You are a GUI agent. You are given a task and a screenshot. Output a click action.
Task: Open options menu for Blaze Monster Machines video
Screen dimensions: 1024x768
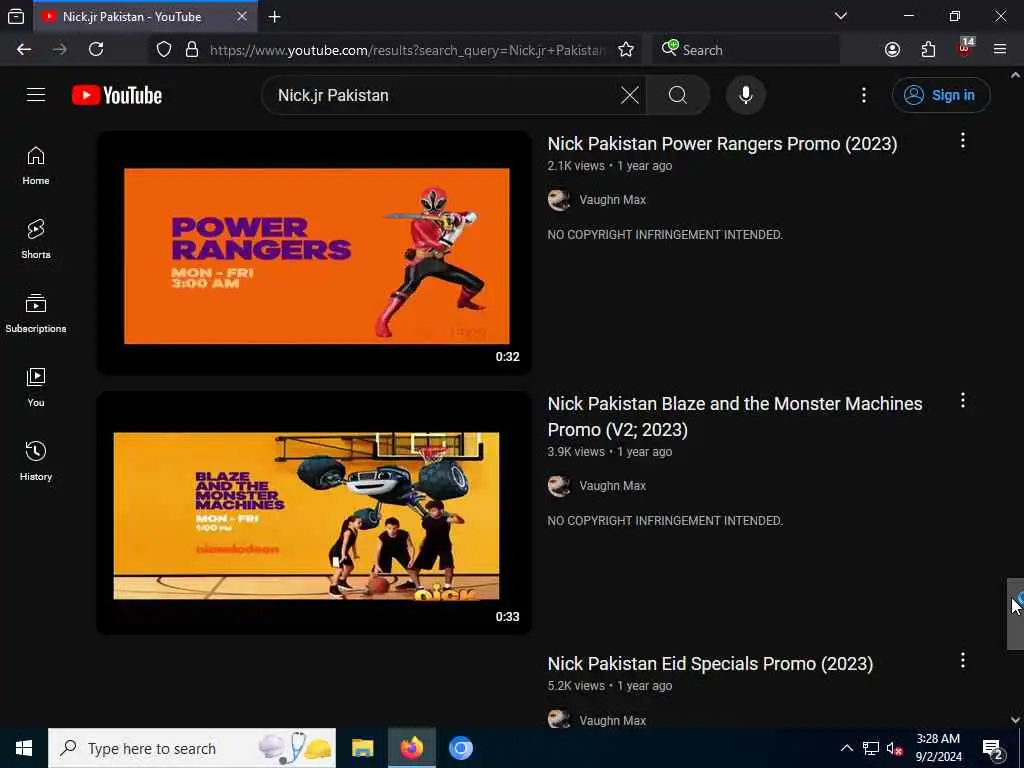[x=963, y=400]
